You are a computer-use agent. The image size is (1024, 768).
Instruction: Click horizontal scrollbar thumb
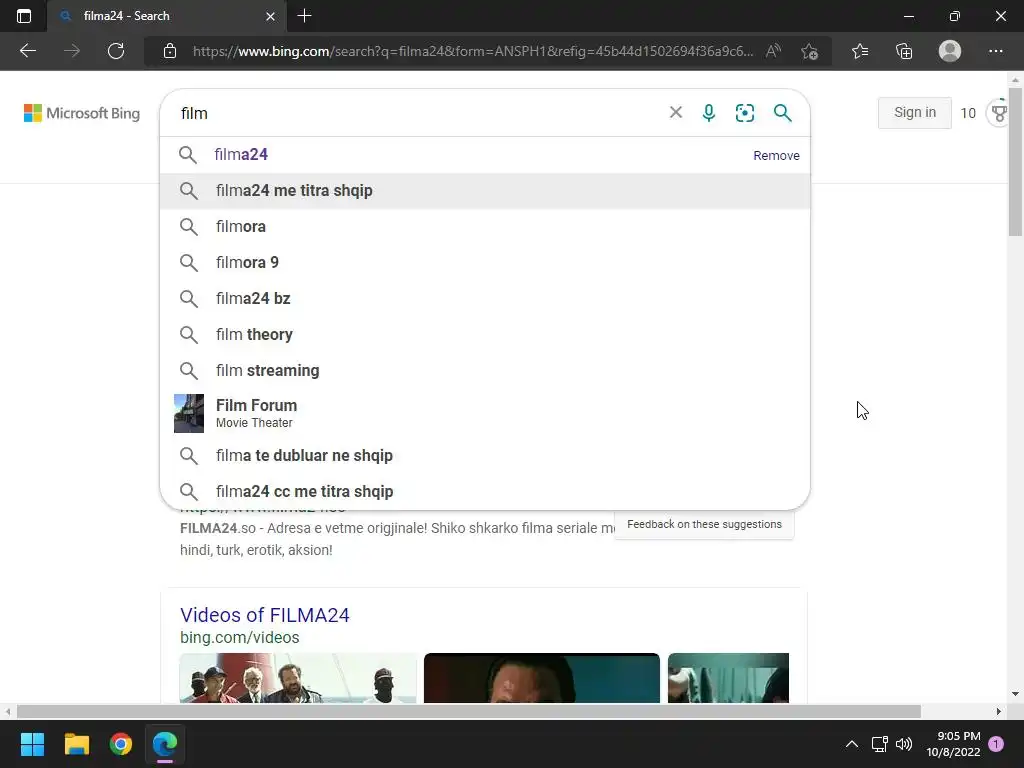tap(468, 711)
